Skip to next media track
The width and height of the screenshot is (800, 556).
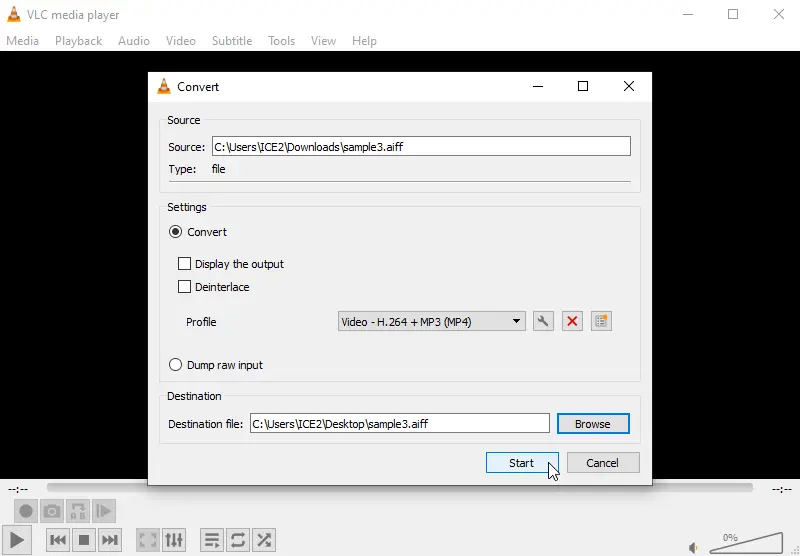point(110,540)
